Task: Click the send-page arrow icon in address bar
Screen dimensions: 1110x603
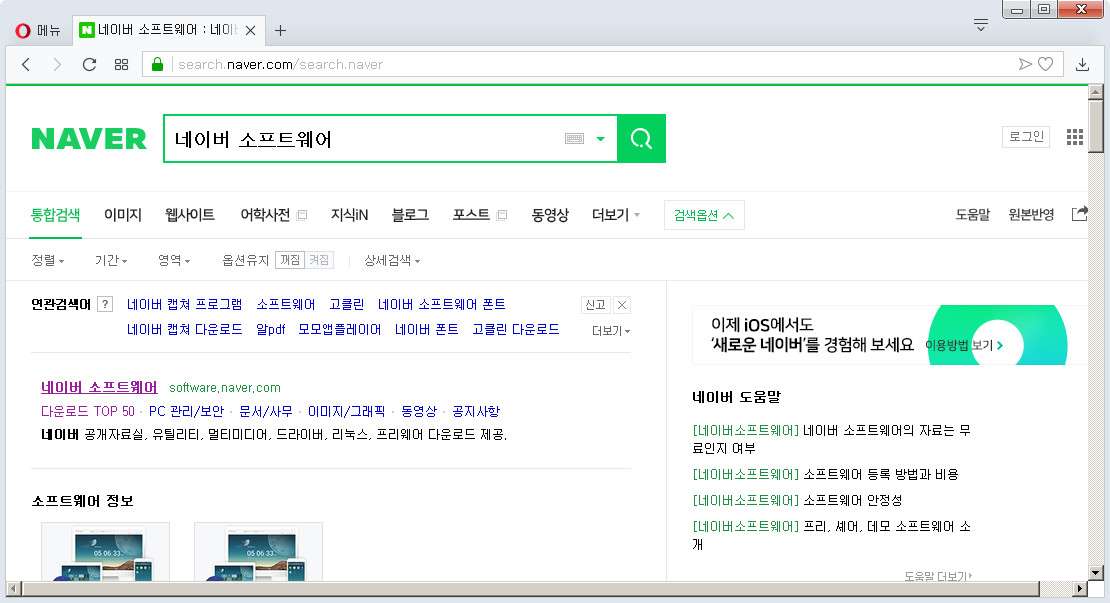Action: pyautogui.click(x=1024, y=64)
